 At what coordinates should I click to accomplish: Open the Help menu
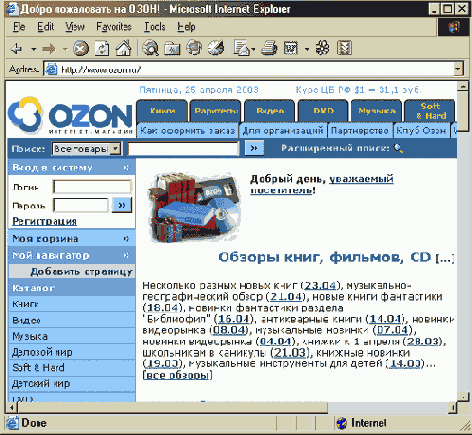tap(186, 27)
